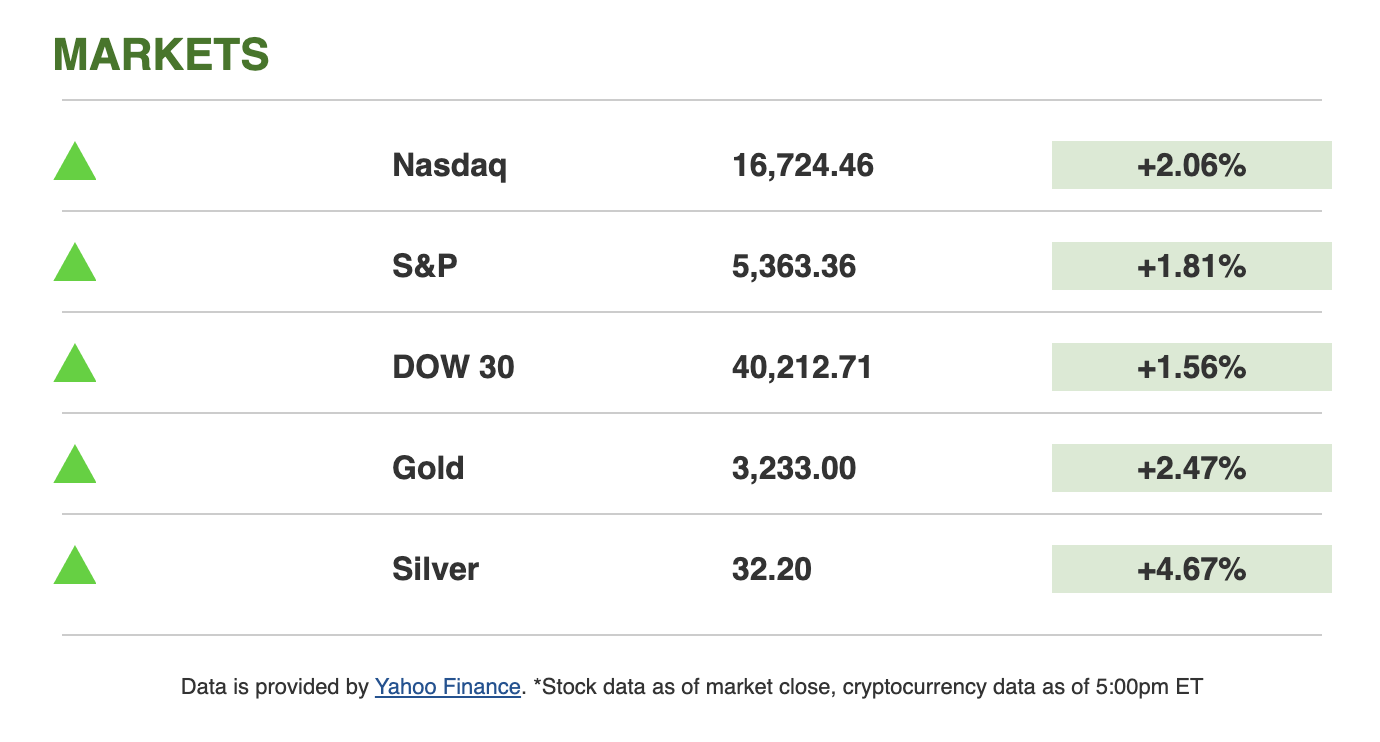Open the Yahoo Finance link
This screenshot has width=1380, height=742.
click(x=447, y=687)
